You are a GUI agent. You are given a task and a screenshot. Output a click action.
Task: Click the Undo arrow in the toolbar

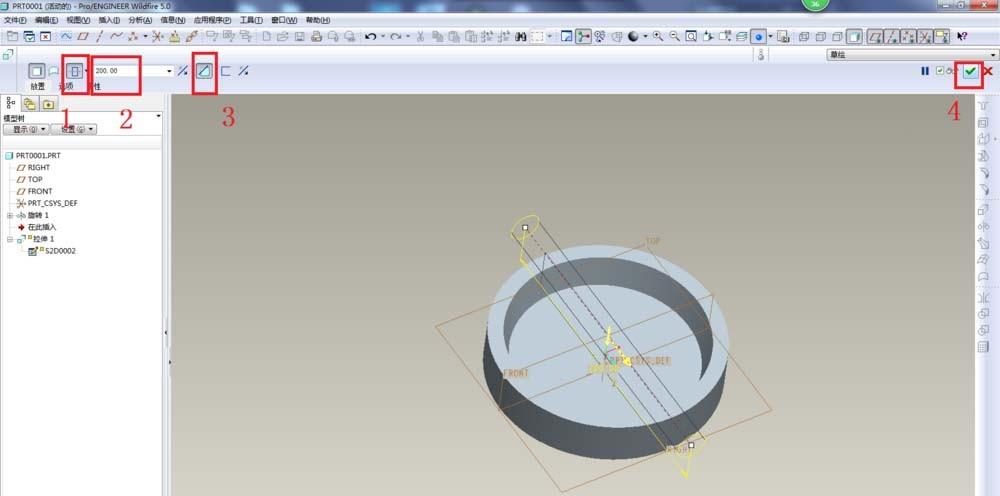point(370,37)
